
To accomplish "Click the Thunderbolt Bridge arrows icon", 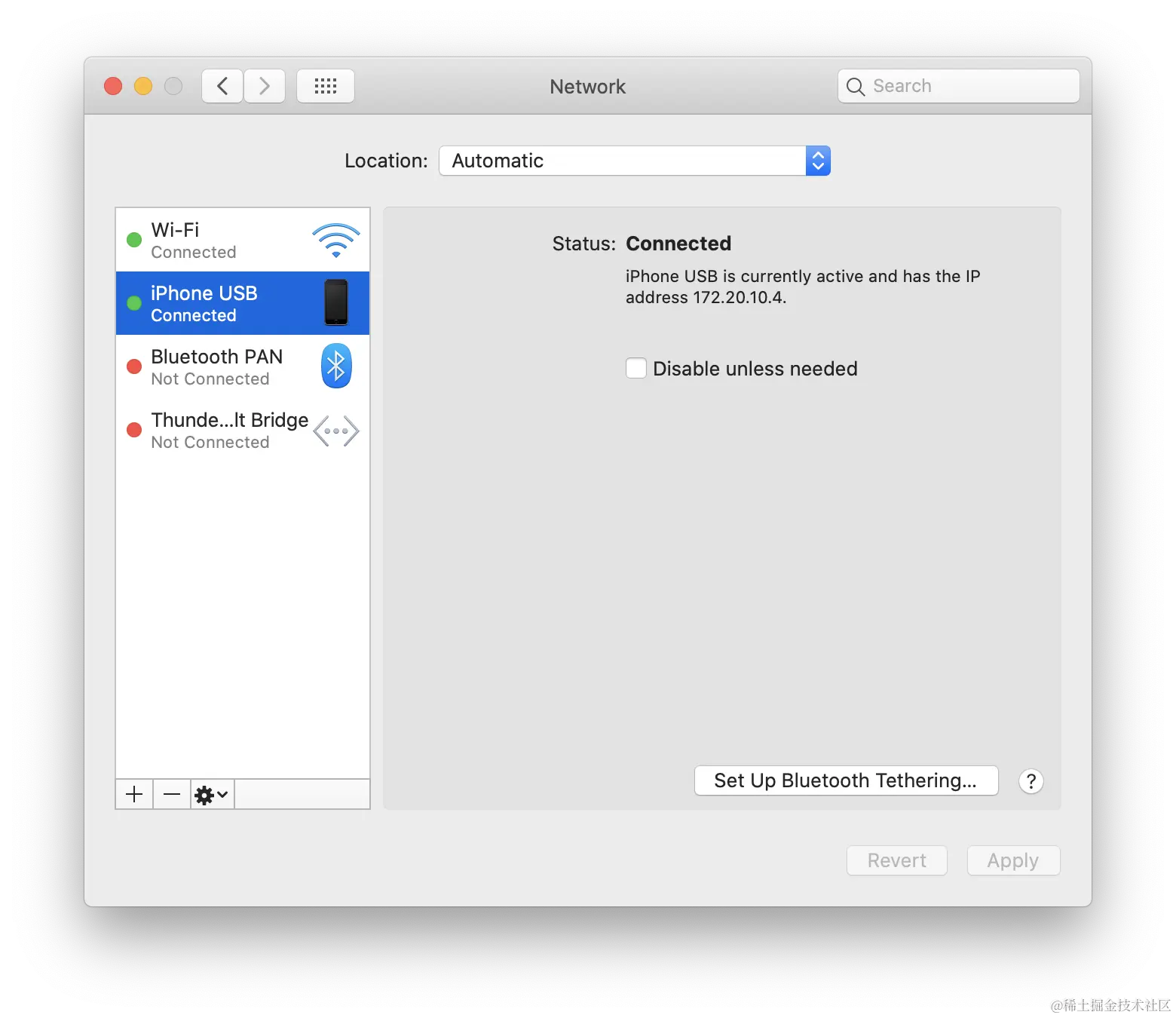I will pos(336,431).
